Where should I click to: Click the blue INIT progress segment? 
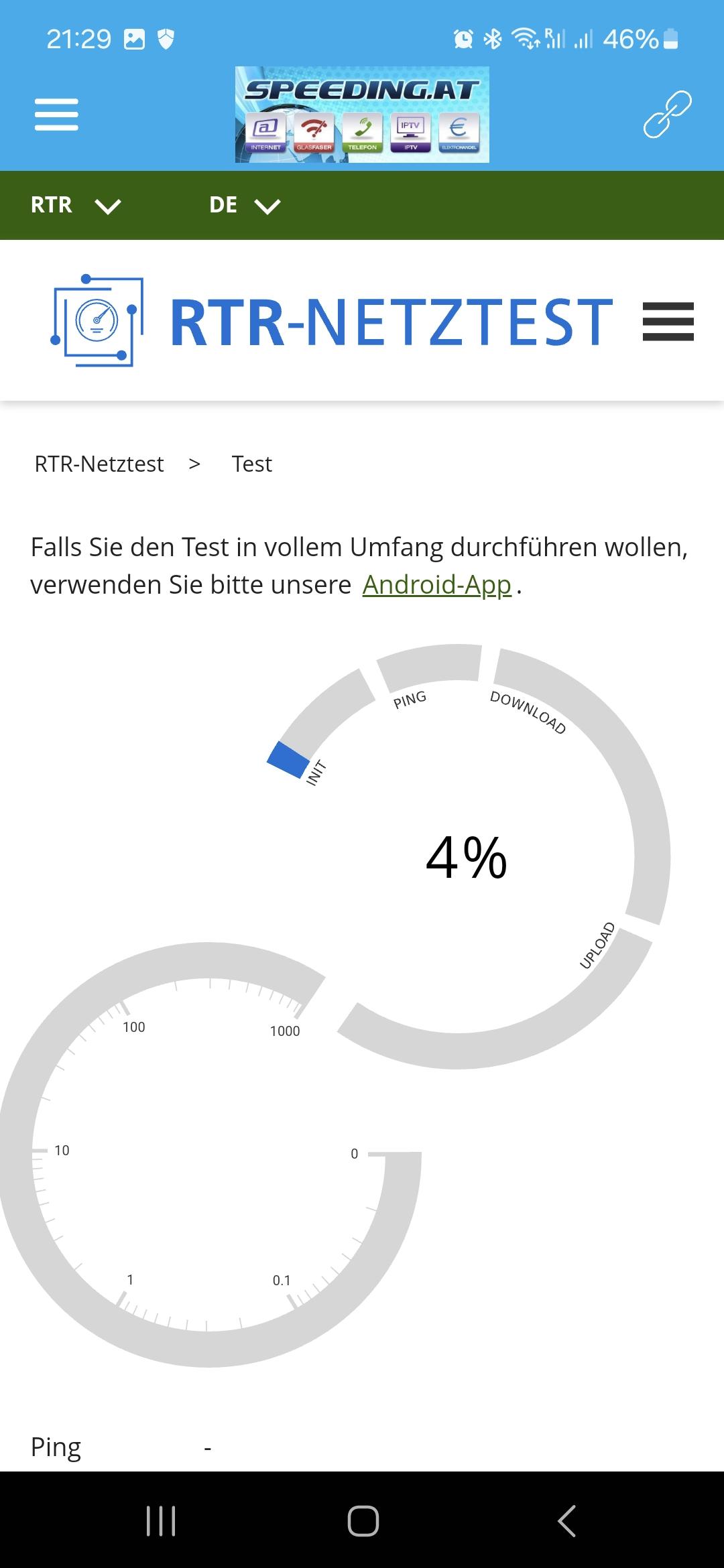[288, 759]
